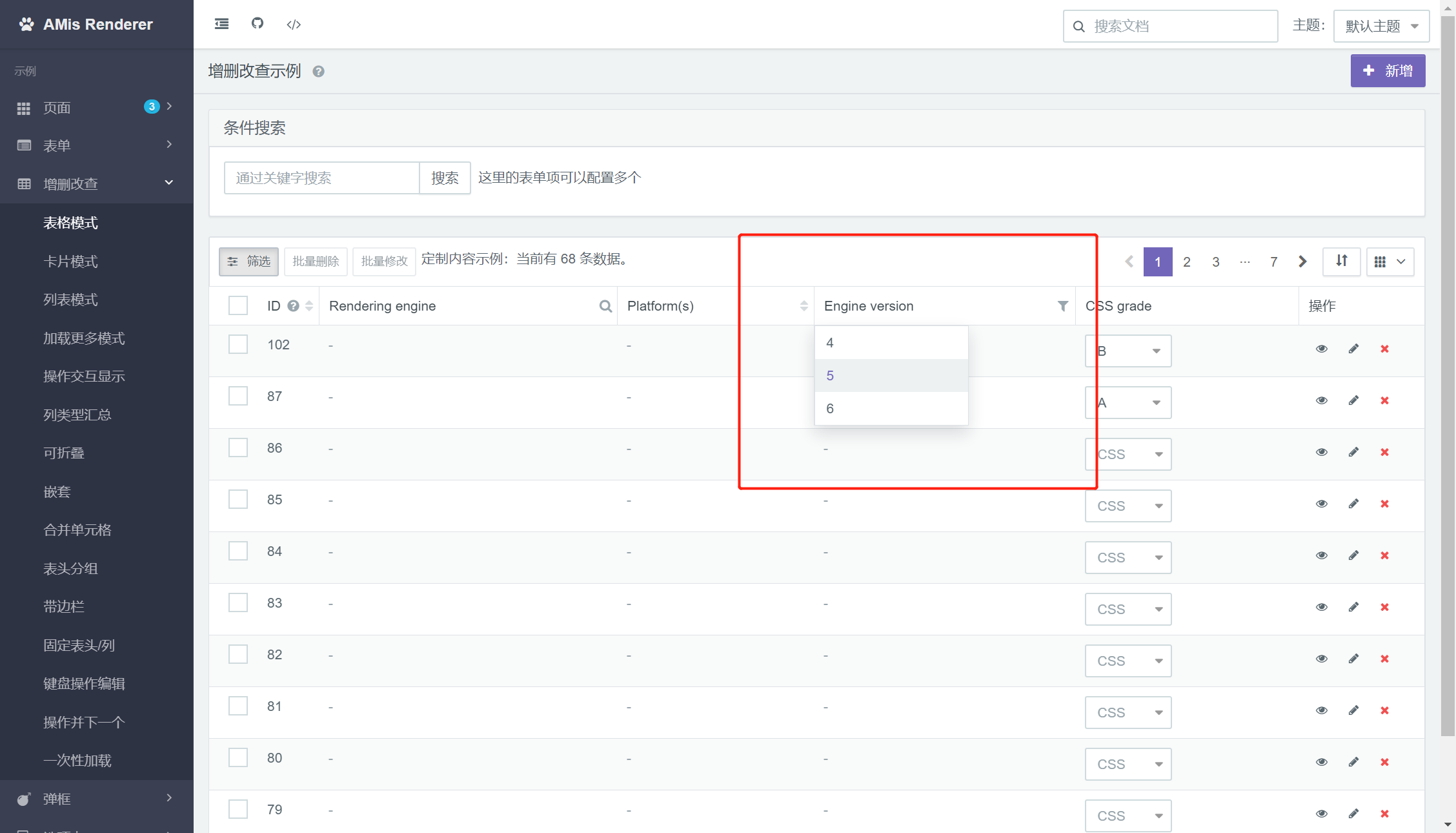Check the checkbox for row 85
This screenshot has height=833, width=1456.
tap(238, 499)
